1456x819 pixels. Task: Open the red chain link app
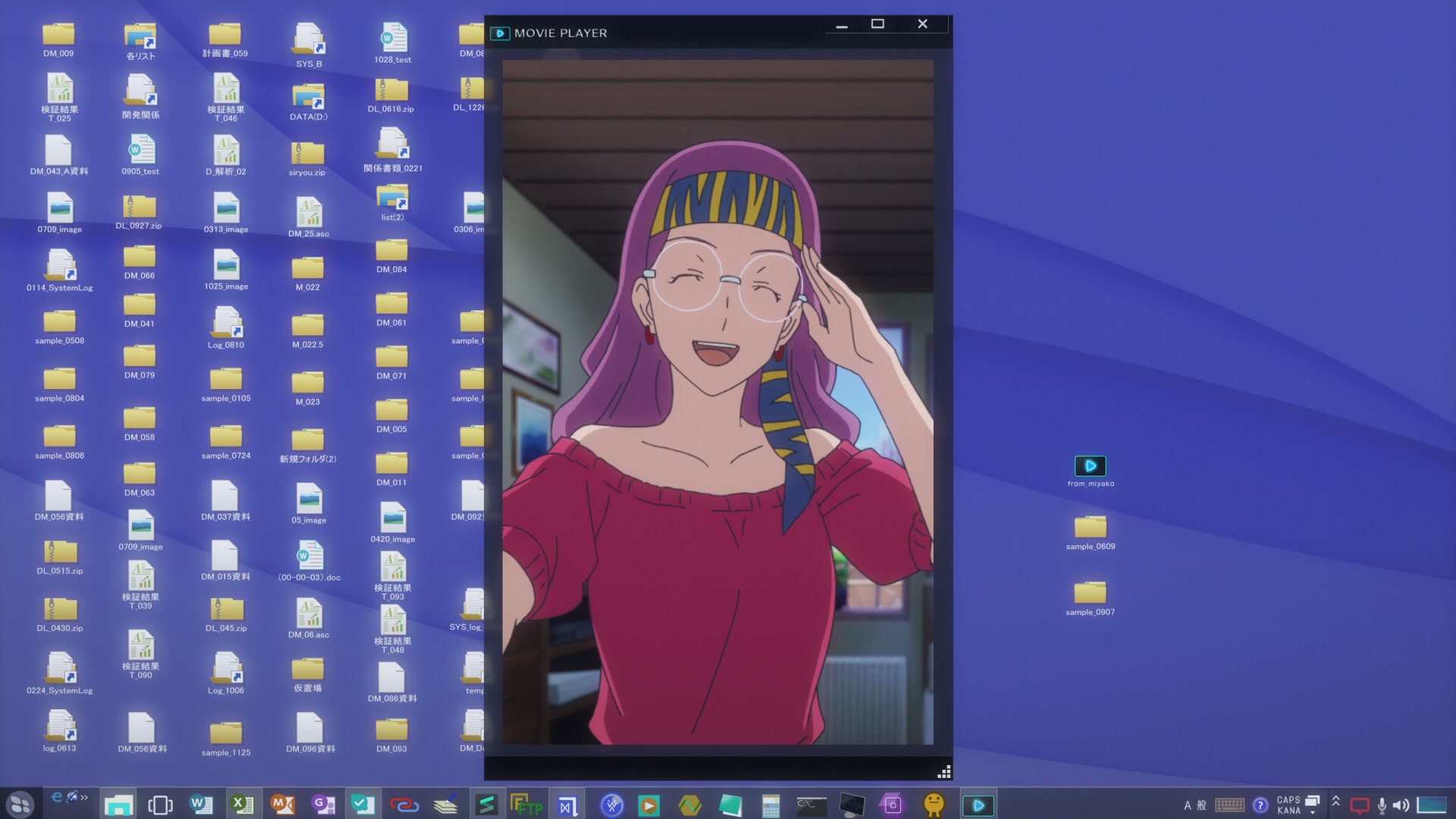pyautogui.click(x=404, y=805)
